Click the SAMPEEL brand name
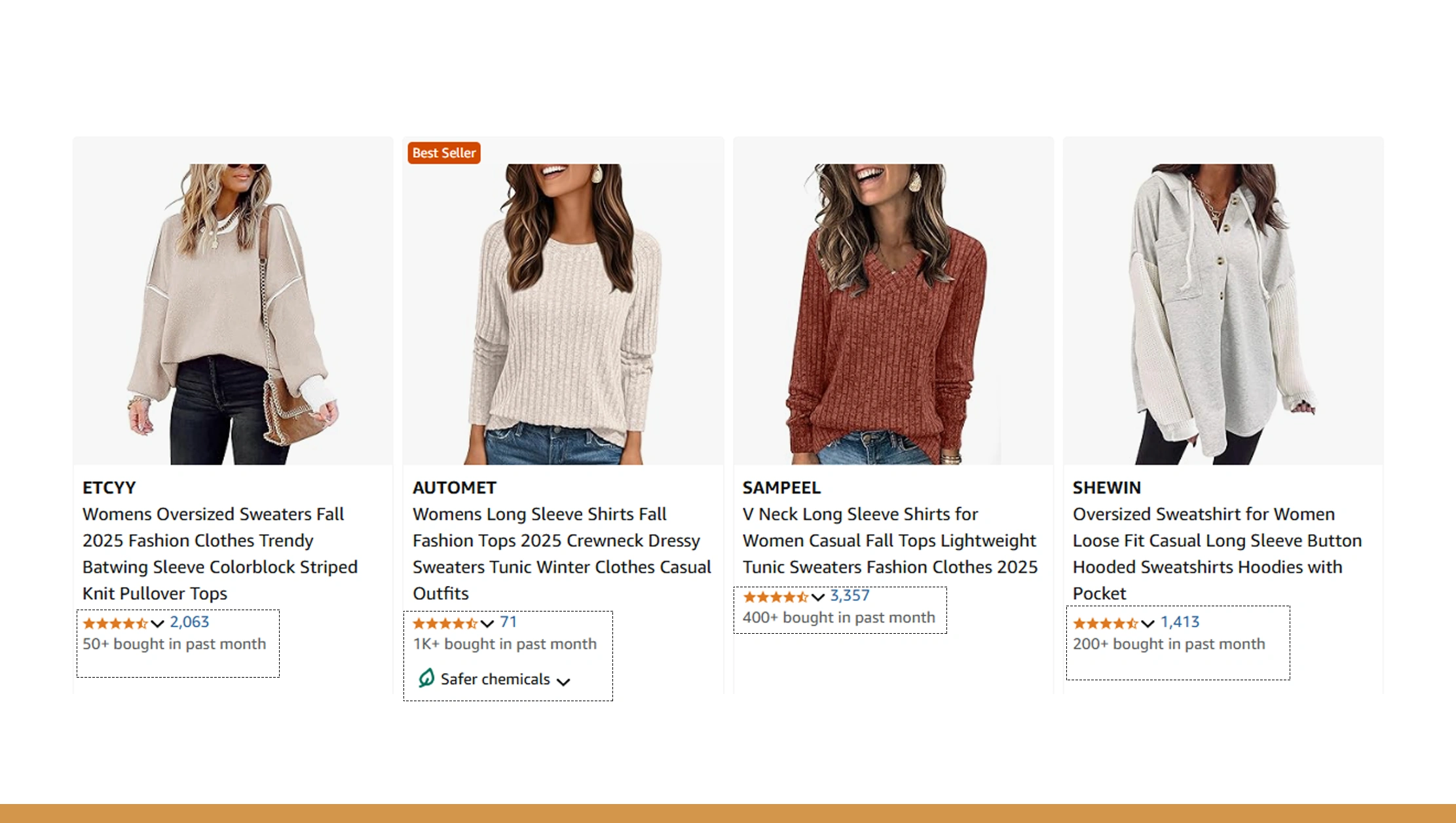1456x823 pixels. click(x=781, y=487)
